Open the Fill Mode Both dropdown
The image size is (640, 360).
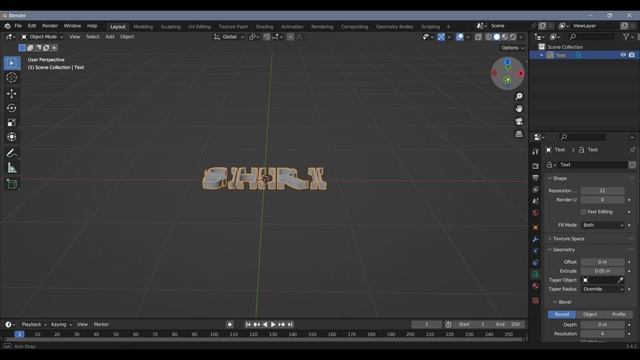(602, 225)
